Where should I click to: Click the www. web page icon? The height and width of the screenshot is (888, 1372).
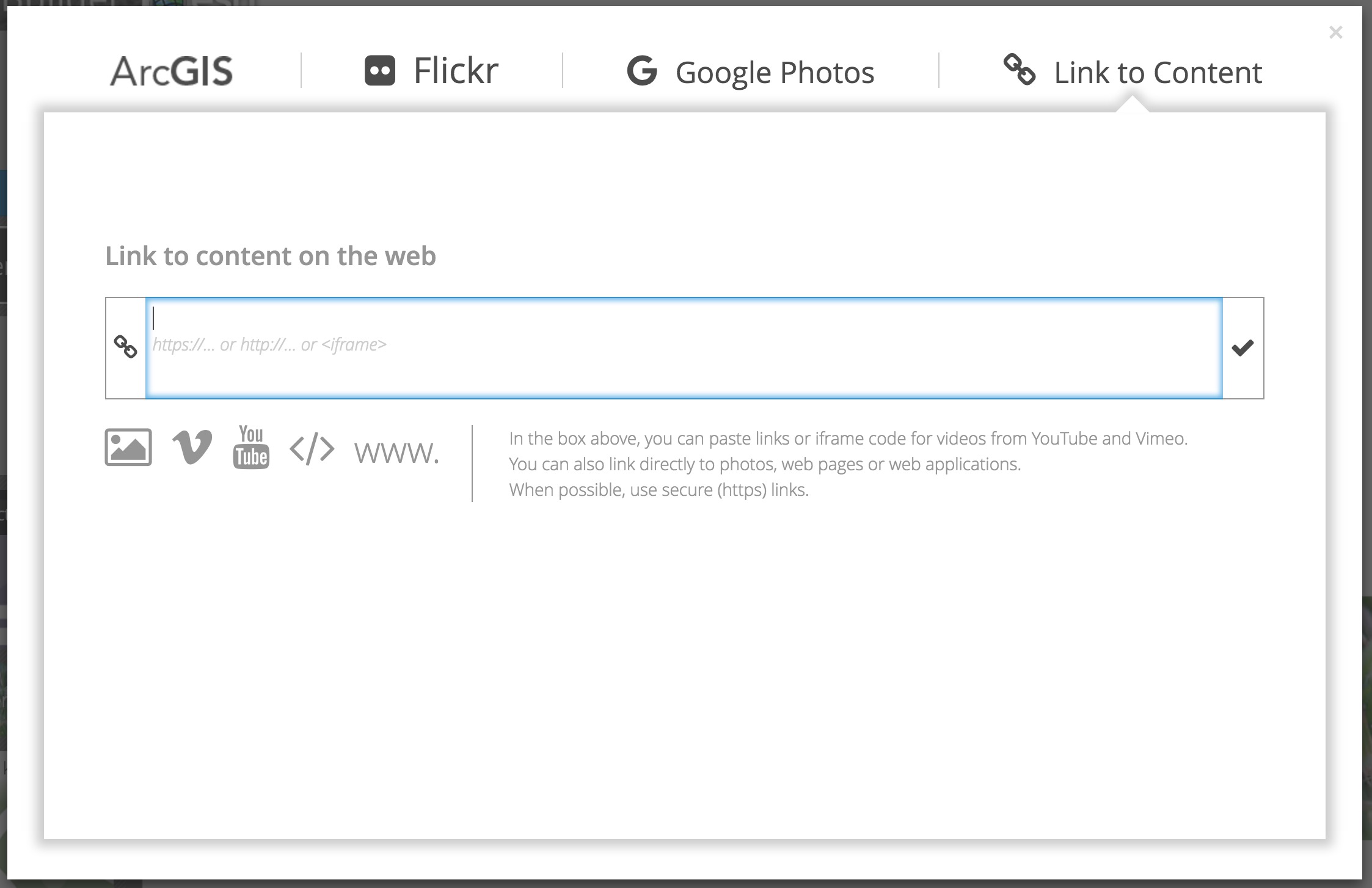396,453
